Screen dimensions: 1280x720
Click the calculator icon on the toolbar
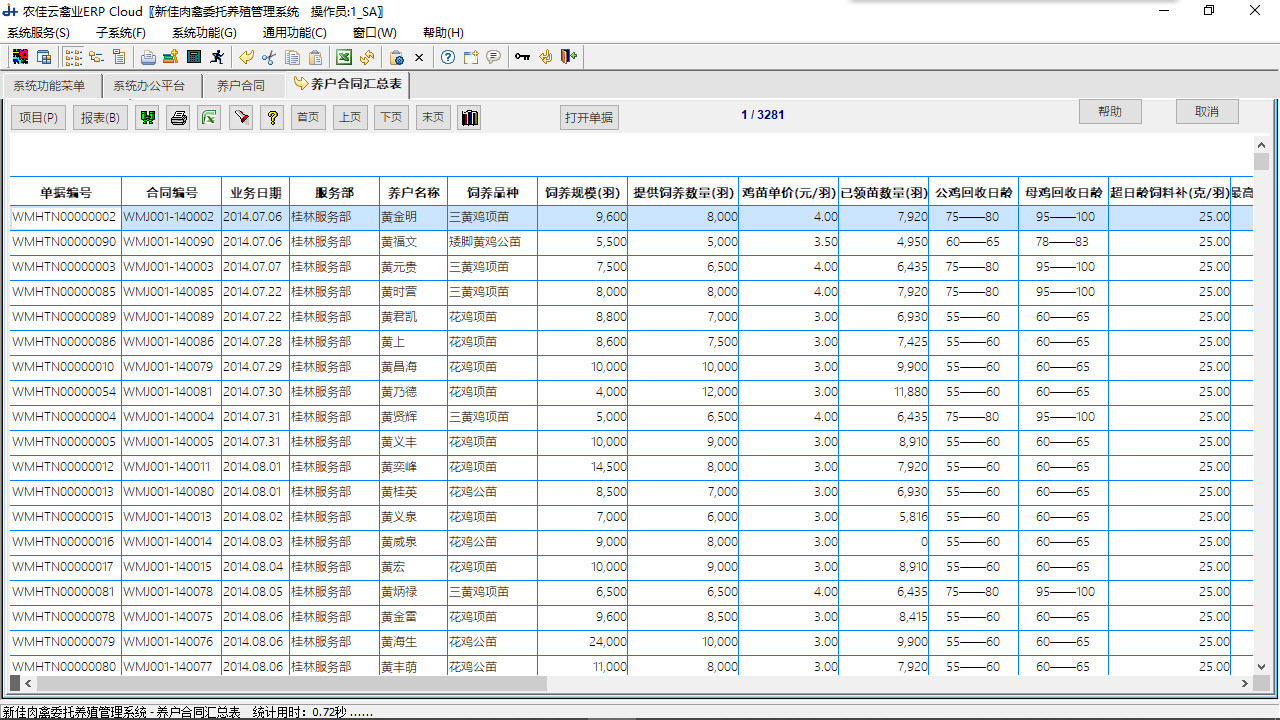tap(192, 57)
